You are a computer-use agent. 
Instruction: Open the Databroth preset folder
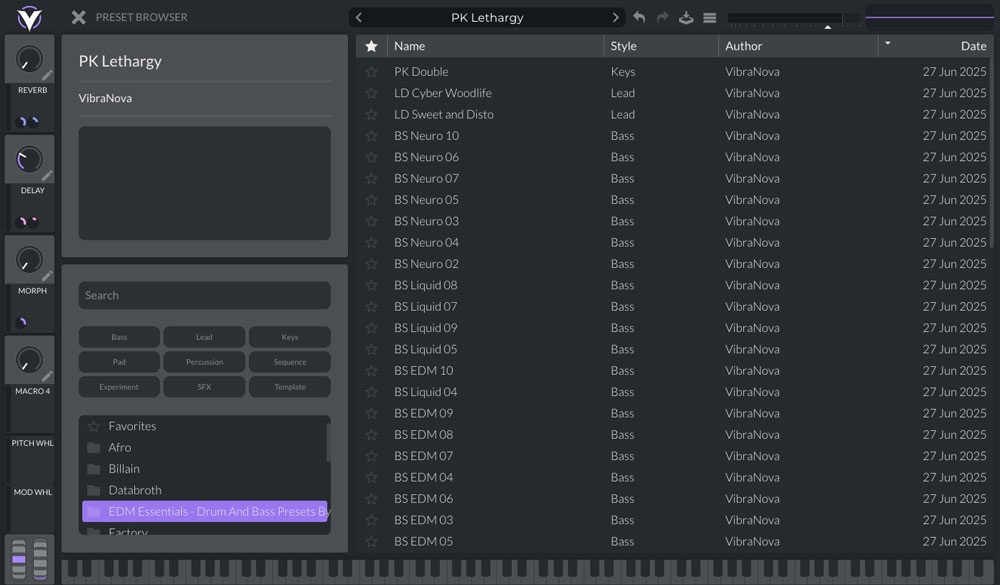(x=204, y=490)
